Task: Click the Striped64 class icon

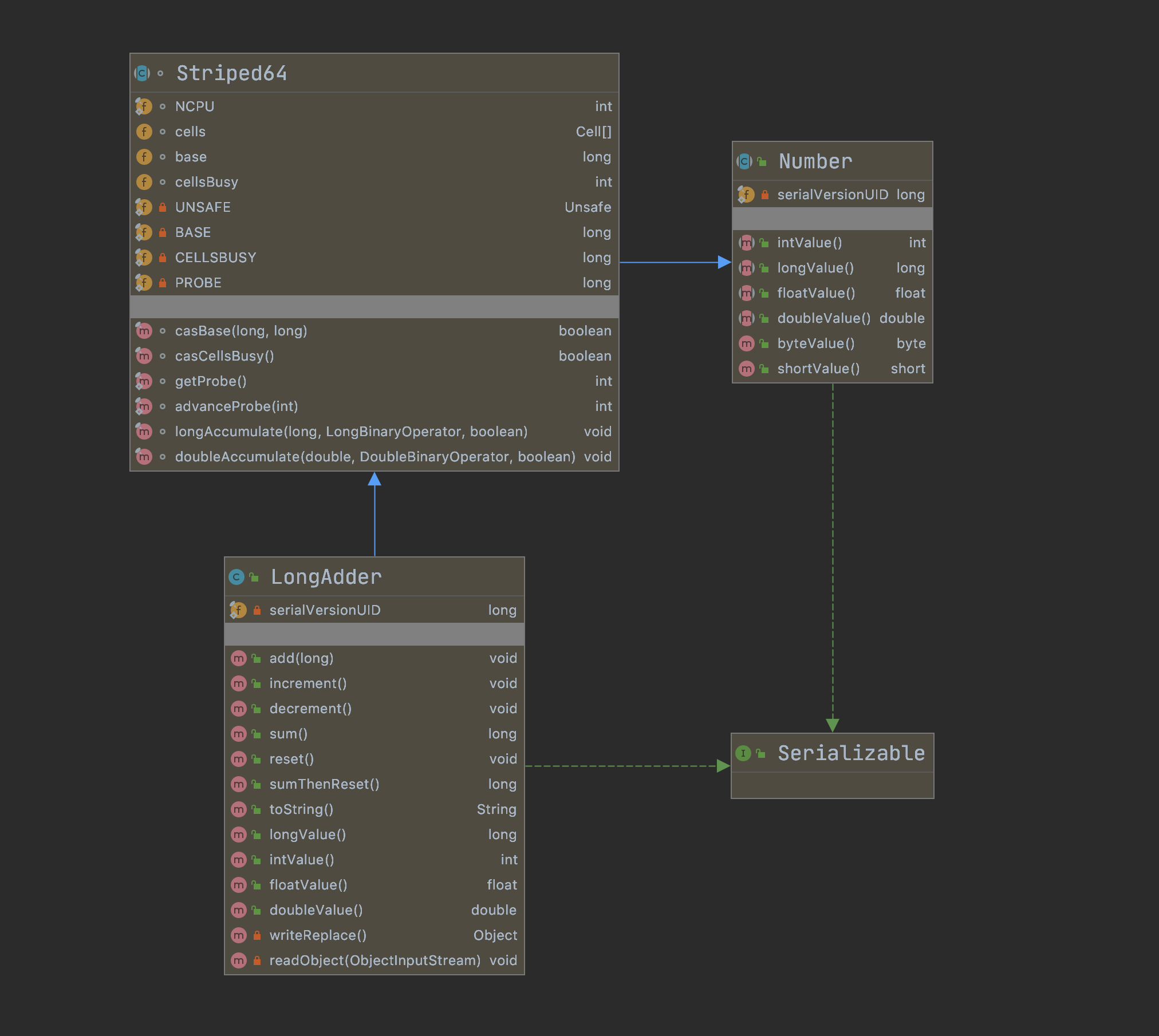Action: (x=142, y=73)
